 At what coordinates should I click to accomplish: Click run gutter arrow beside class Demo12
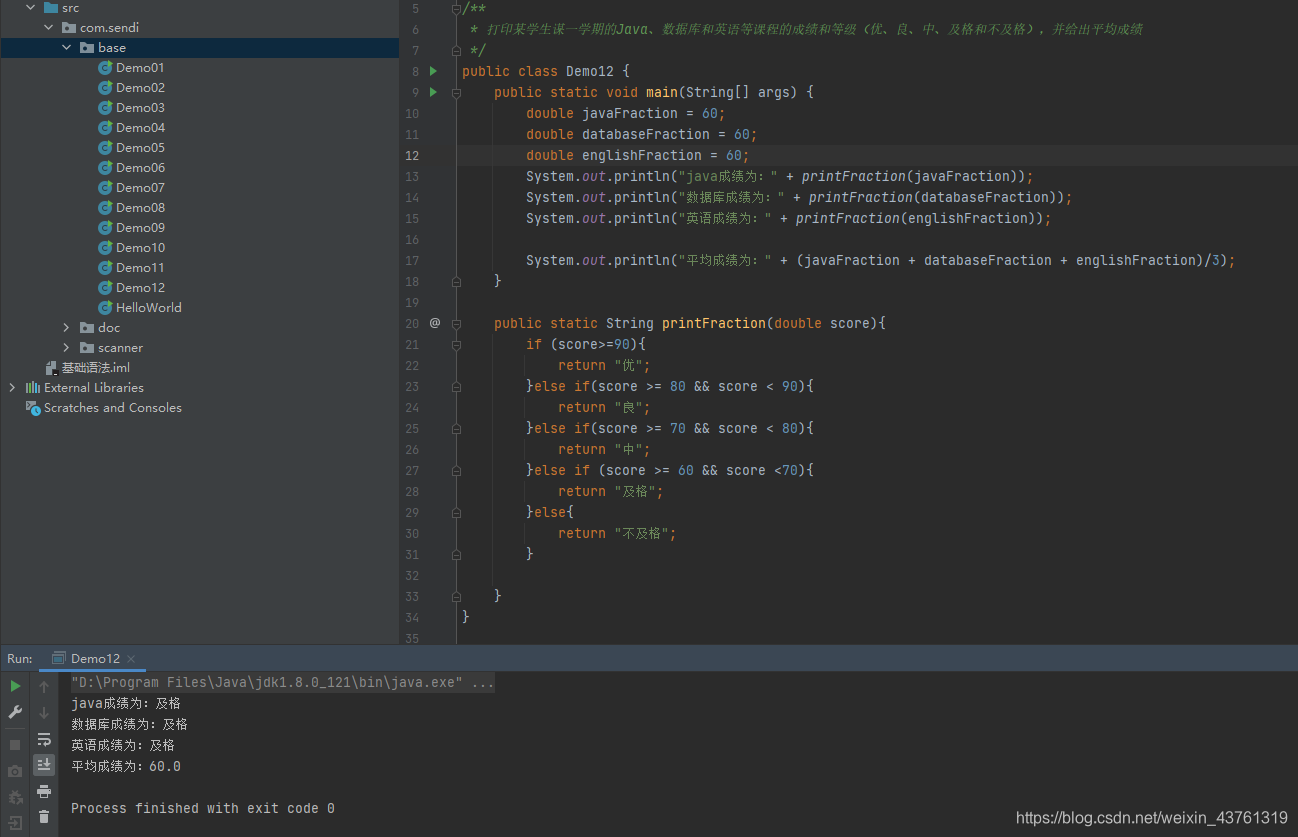coord(433,71)
